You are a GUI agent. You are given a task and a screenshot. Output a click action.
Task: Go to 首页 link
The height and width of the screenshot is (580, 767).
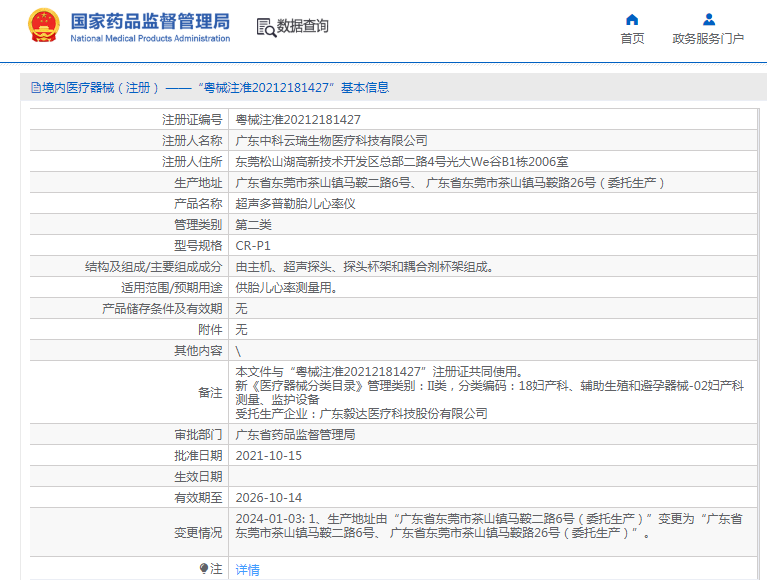632,38
